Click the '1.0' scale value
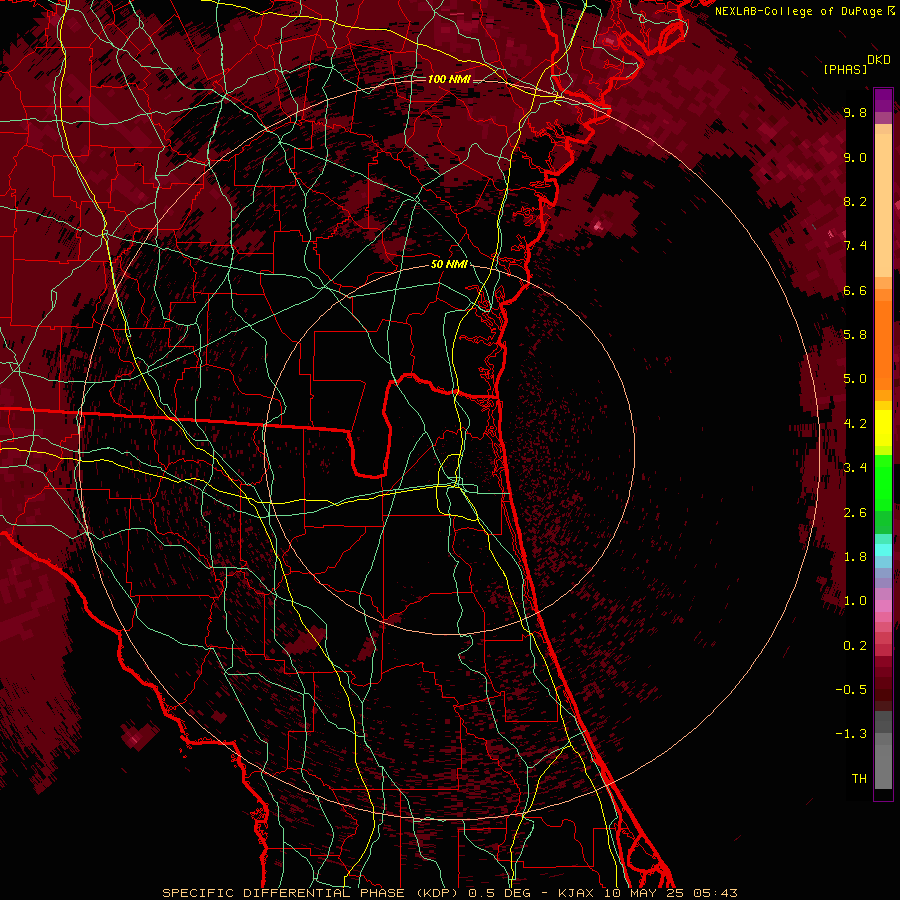The height and width of the screenshot is (900, 900). 855,601
